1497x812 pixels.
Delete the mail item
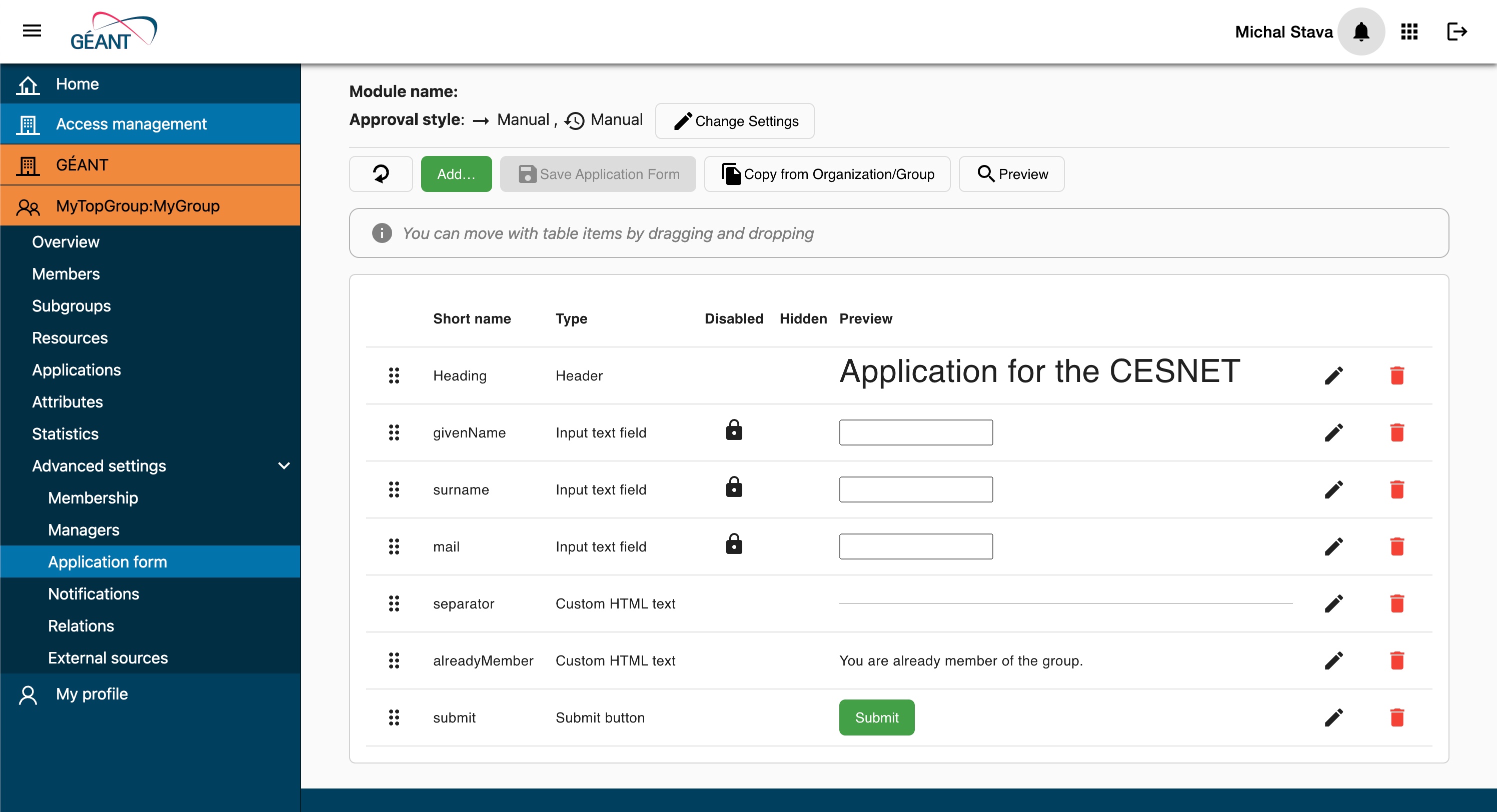click(1397, 546)
